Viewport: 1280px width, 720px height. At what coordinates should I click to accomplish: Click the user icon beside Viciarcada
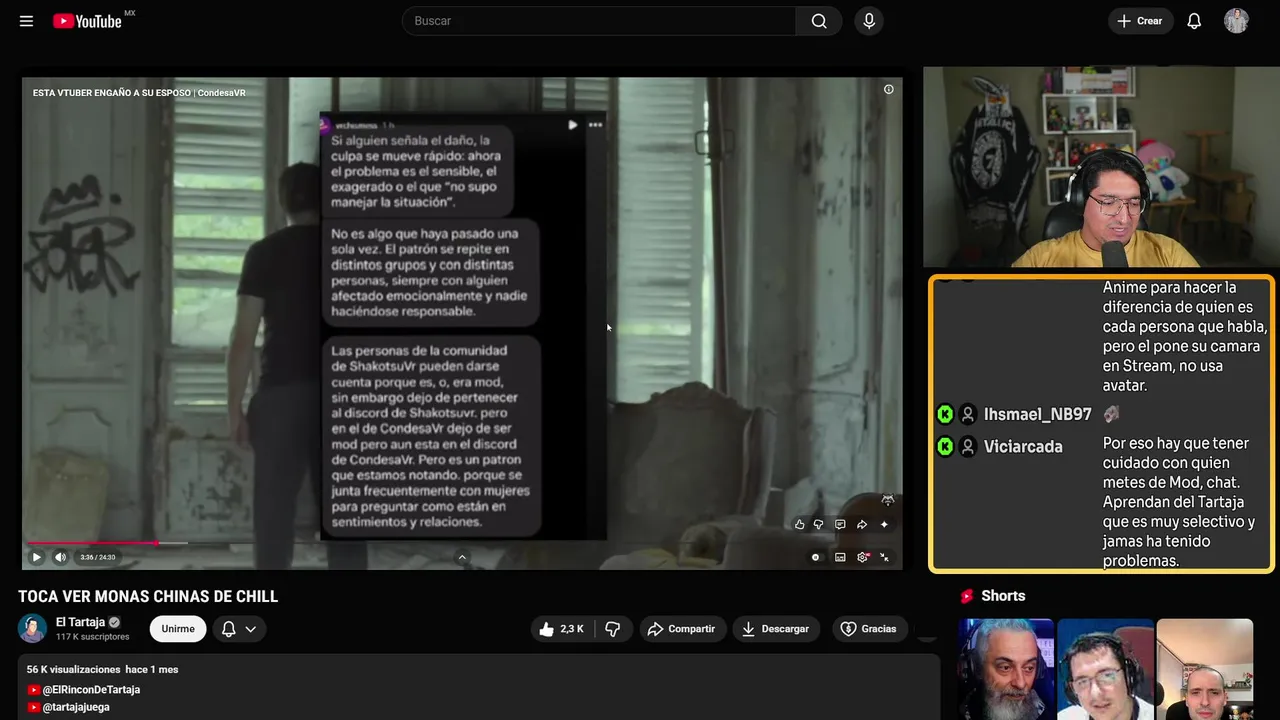tap(968, 447)
